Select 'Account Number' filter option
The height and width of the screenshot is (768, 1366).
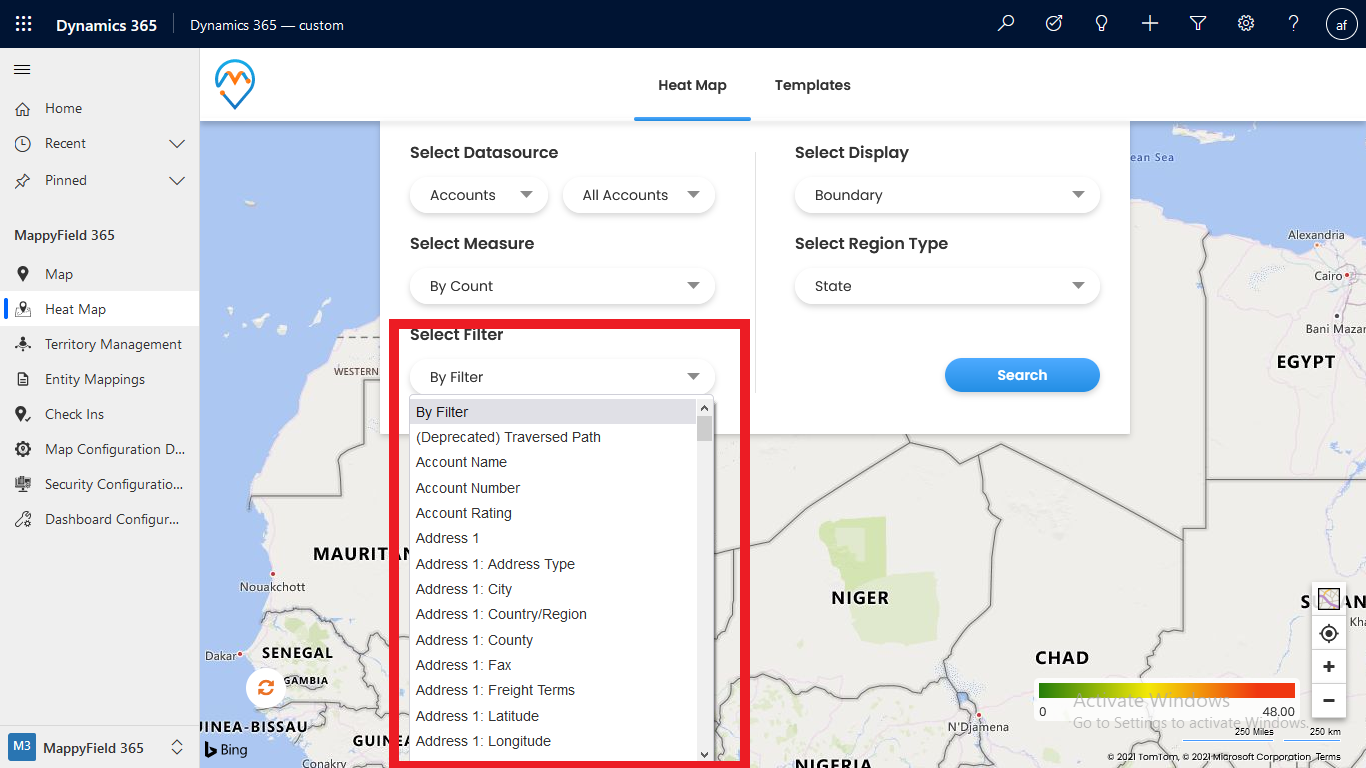click(x=553, y=488)
